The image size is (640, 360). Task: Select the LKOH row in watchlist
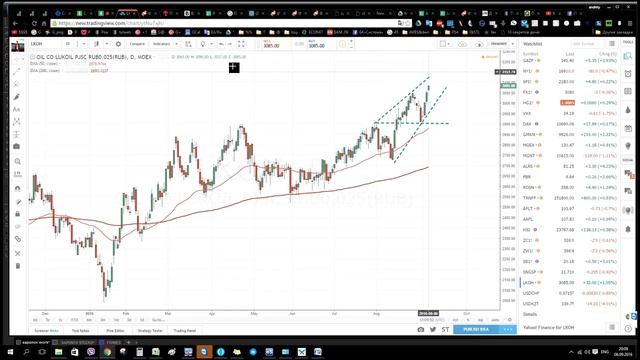569,282
